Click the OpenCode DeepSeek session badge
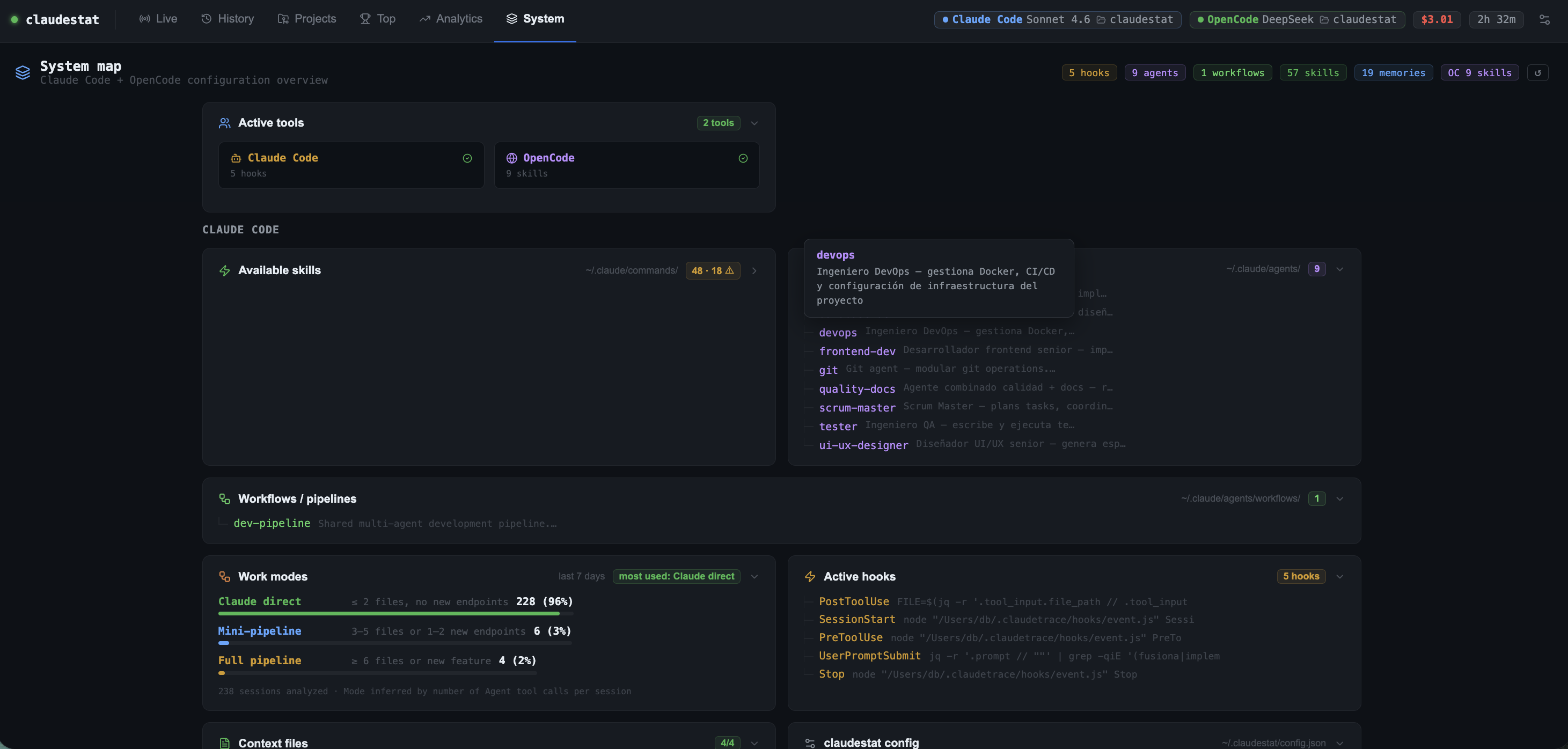This screenshot has width=1568, height=749. pos(1296,19)
